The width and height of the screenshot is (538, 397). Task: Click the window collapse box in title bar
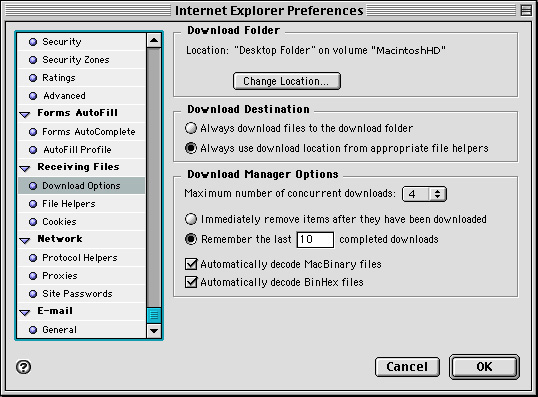point(526,10)
